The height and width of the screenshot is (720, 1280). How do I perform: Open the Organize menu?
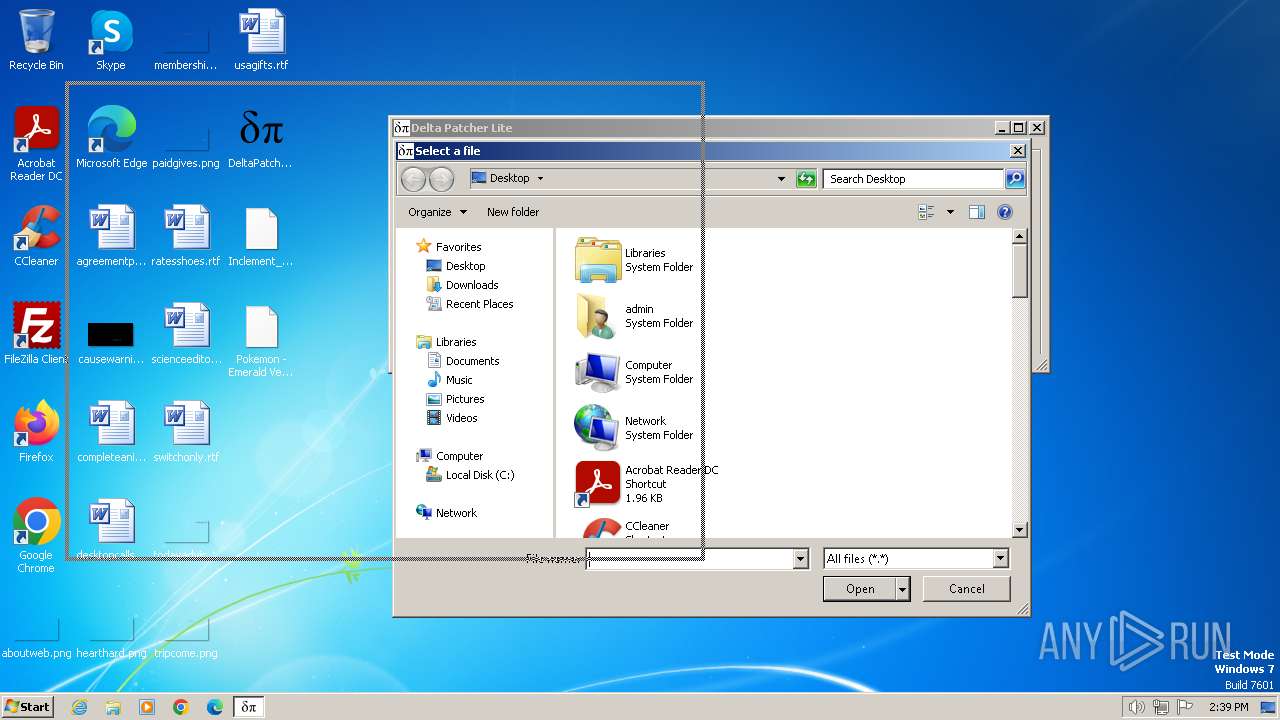pyautogui.click(x=437, y=212)
